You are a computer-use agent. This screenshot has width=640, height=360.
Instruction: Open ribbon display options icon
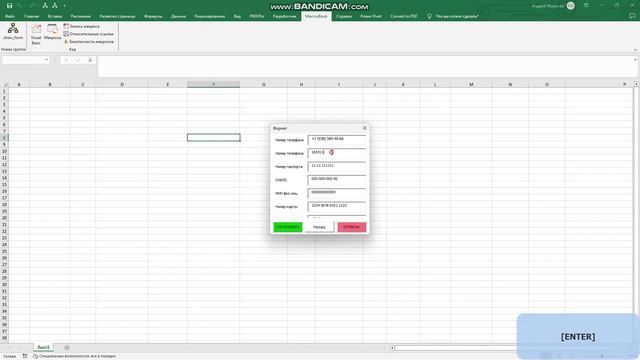pos(586,6)
